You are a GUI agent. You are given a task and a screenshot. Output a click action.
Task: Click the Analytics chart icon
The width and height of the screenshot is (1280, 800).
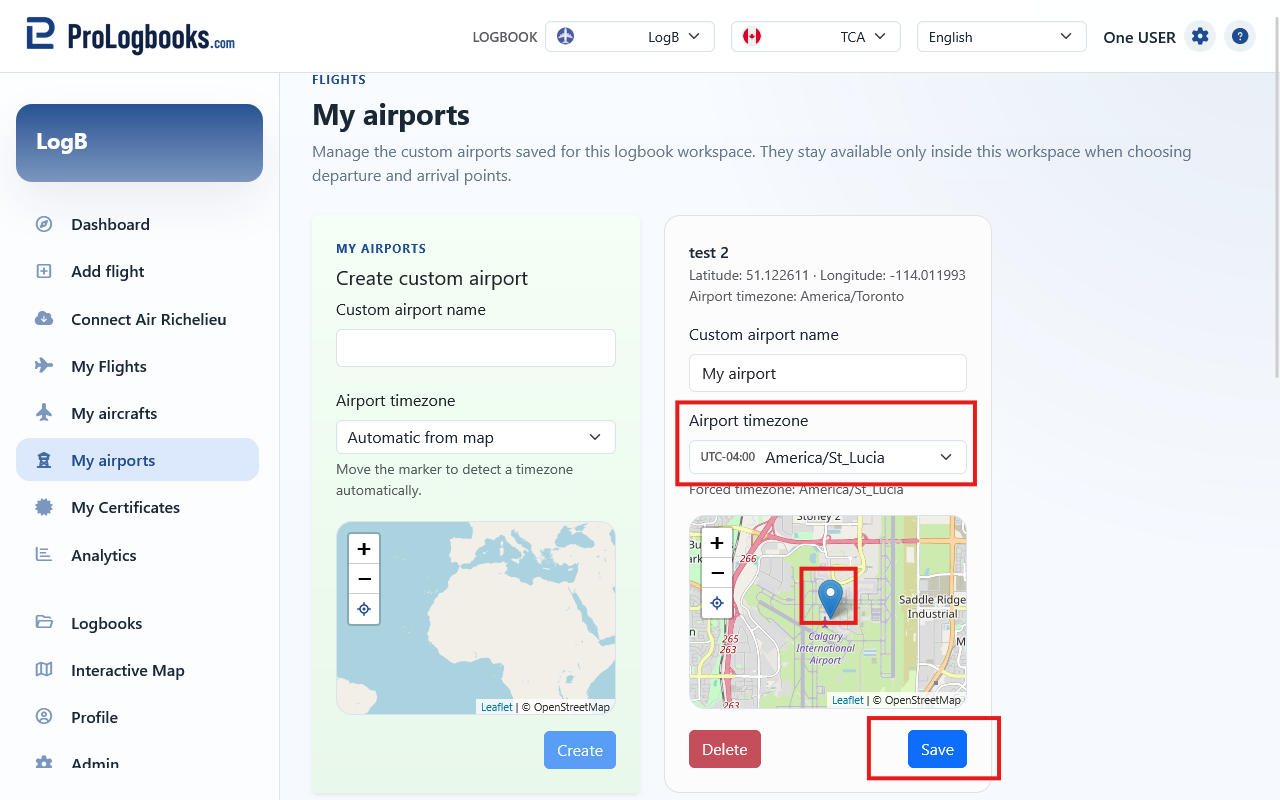(x=44, y=555)
